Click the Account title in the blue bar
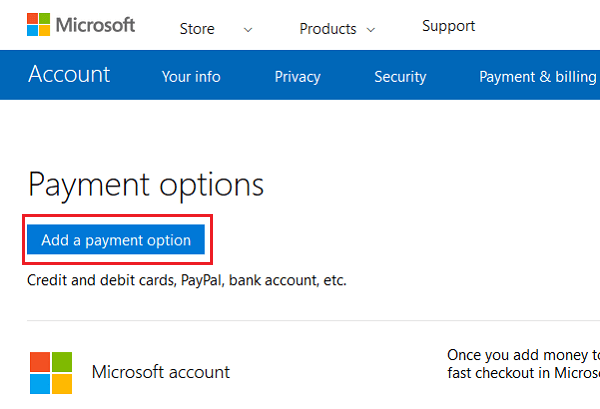 tap(70, 75)
